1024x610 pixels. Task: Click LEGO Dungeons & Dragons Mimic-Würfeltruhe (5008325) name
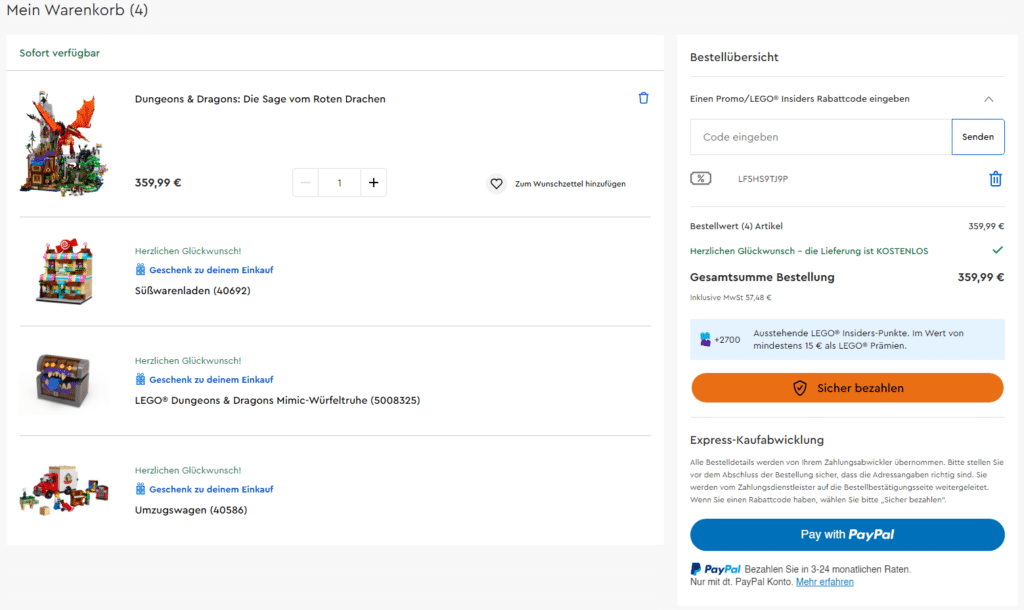tap(278, 400)
